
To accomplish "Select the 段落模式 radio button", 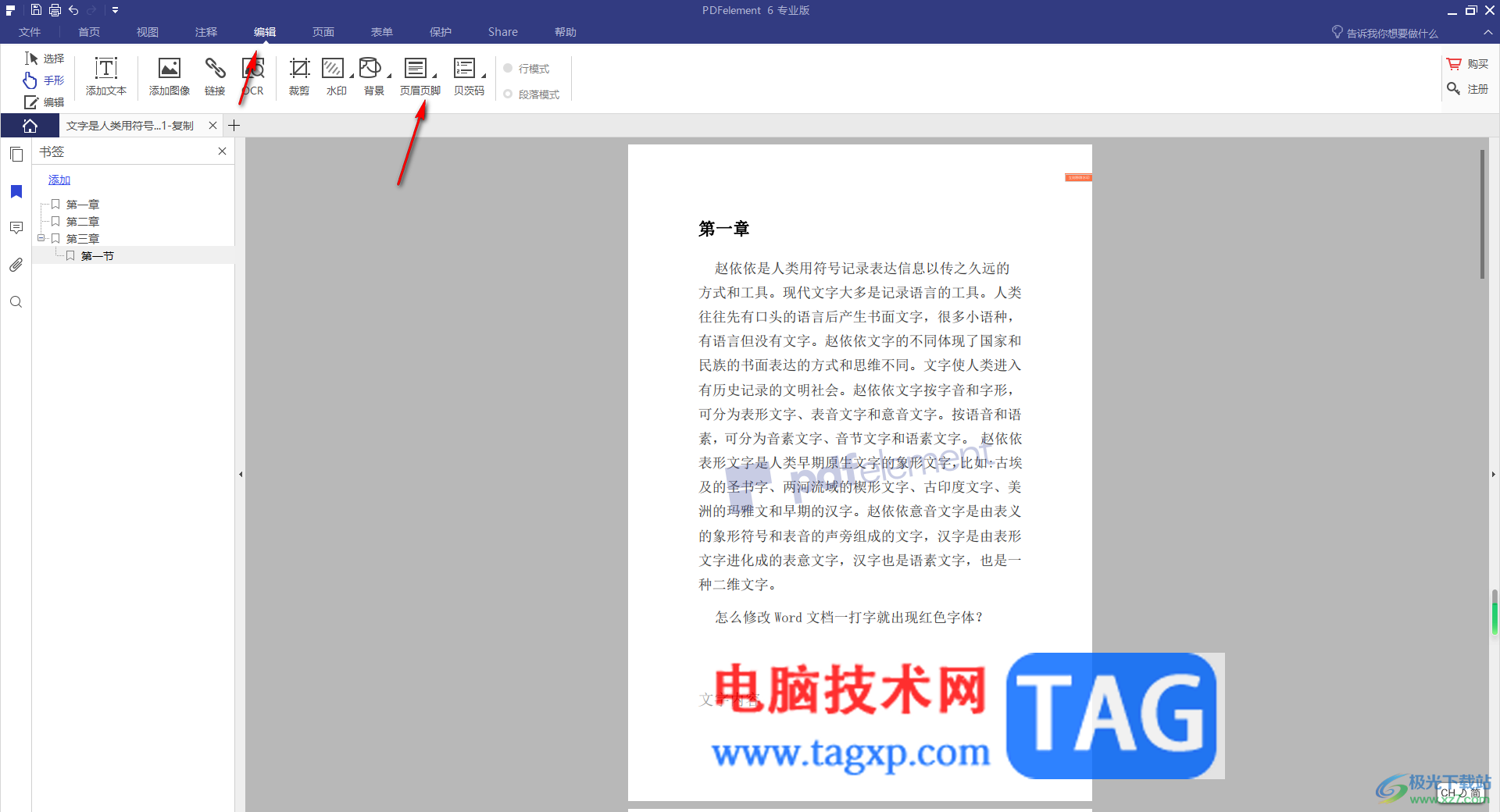I will [508, 94].
